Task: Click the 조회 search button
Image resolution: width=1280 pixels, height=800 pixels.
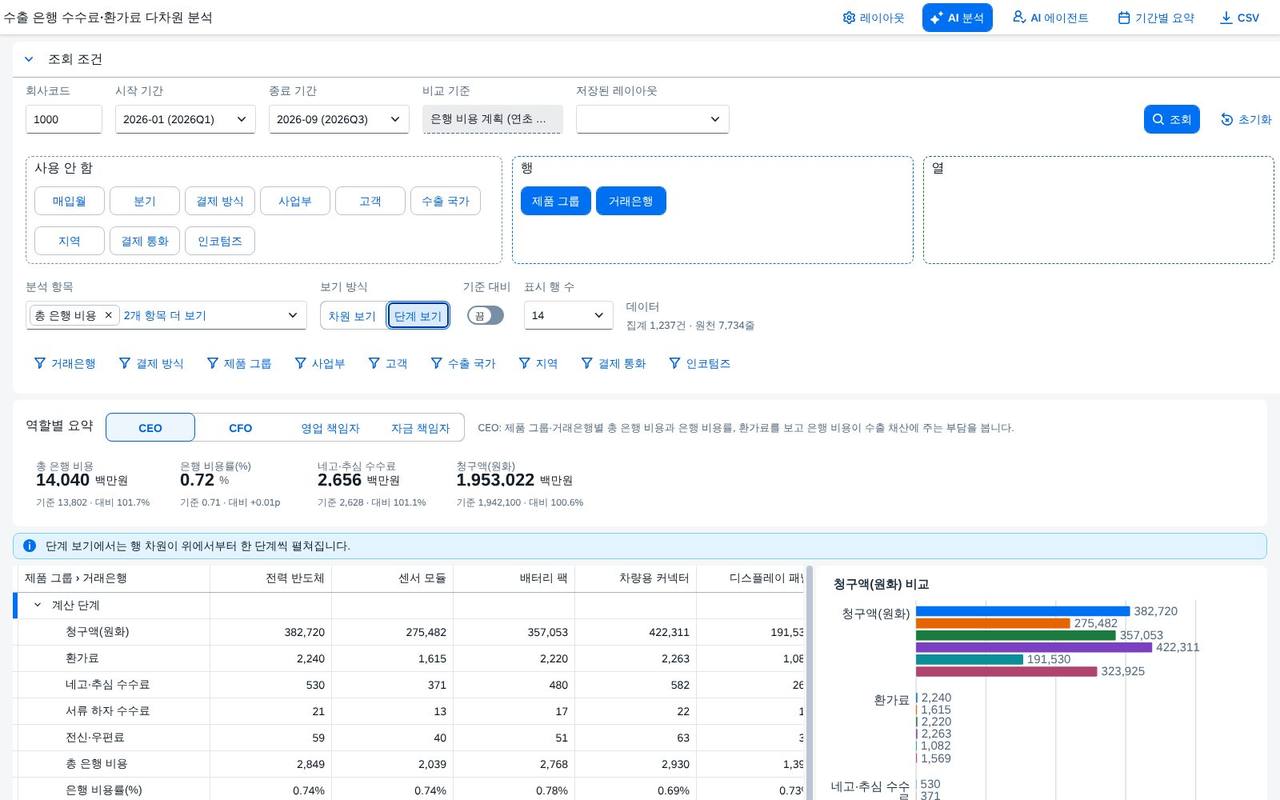Action: point(1171,119)
